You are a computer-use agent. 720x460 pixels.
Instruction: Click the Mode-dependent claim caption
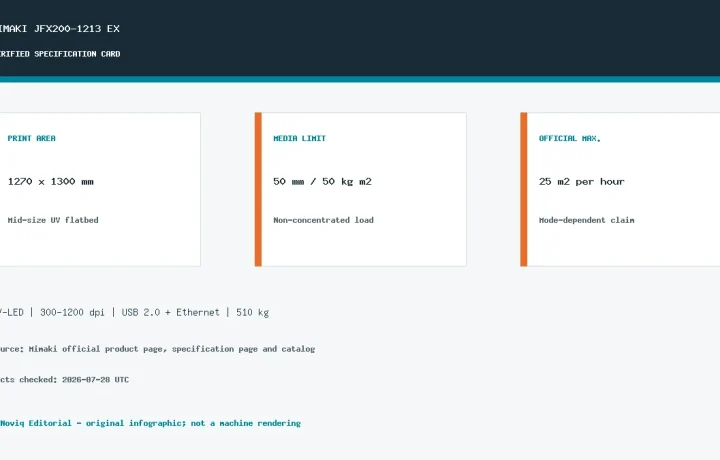click(586, 220)
